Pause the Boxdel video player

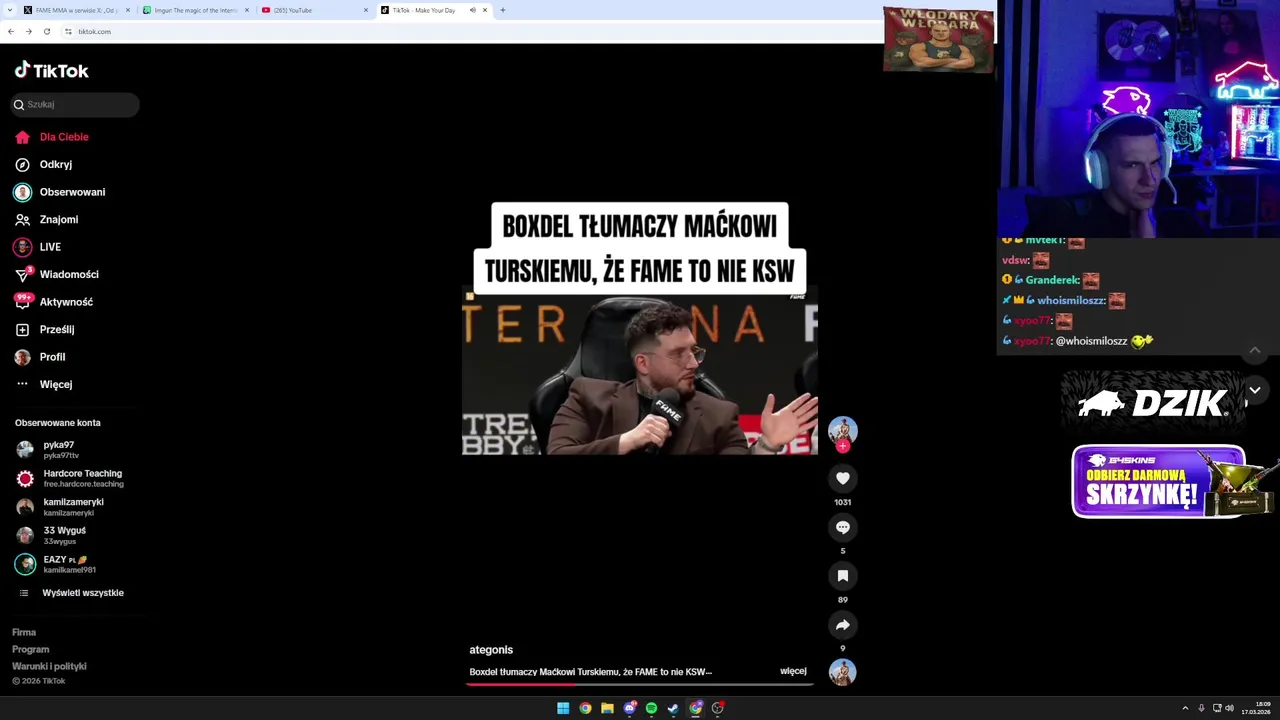640,370
